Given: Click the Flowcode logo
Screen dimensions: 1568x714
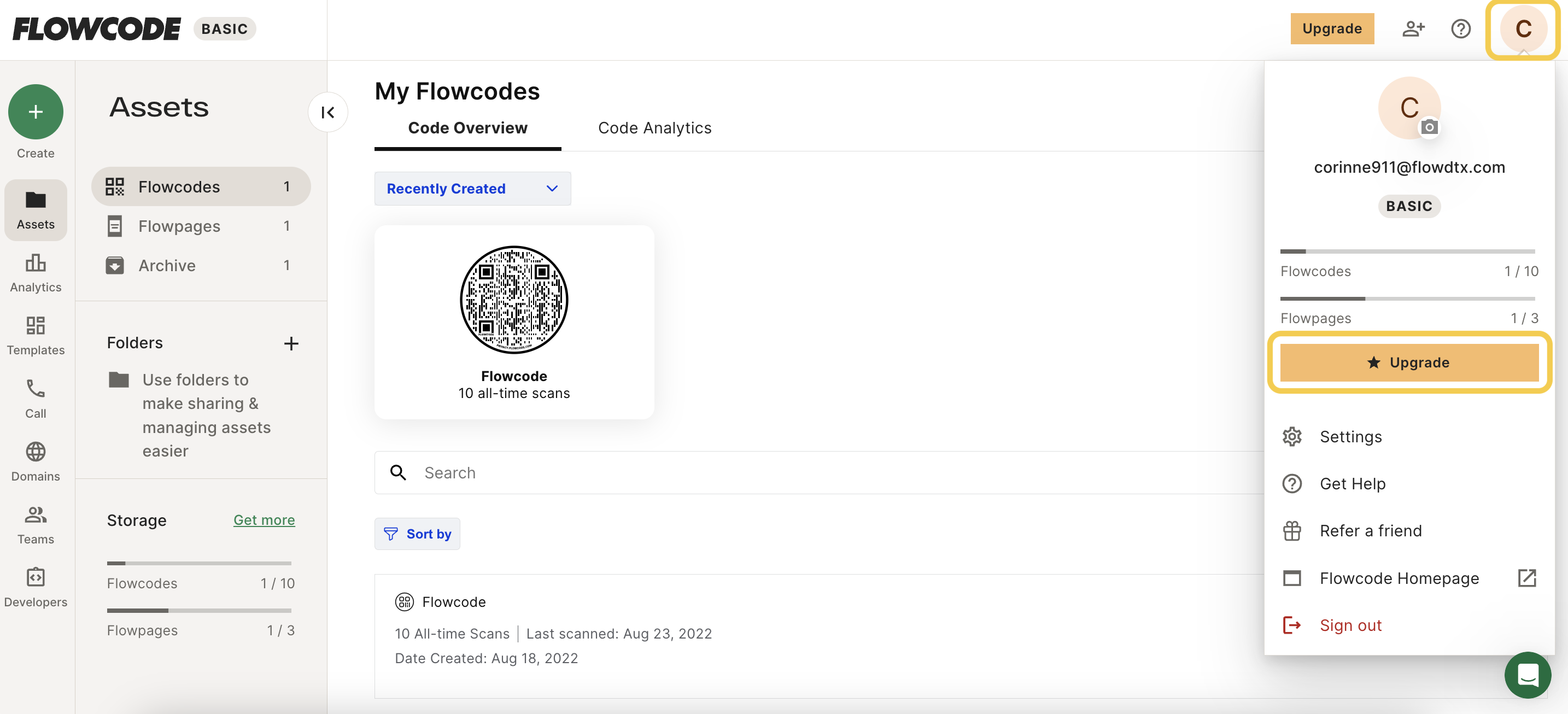Looking at the screenshot, I should [x=97, y=28].
